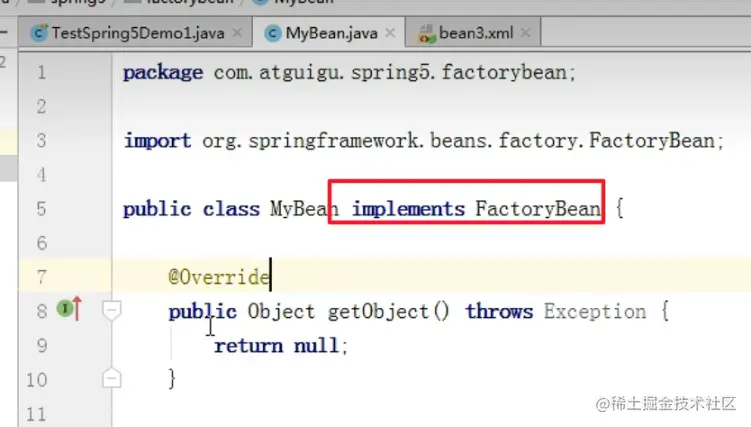
Task: Click the class icon on the TestSpring5Demo1.java tab
Action: (x=38, y=33)
